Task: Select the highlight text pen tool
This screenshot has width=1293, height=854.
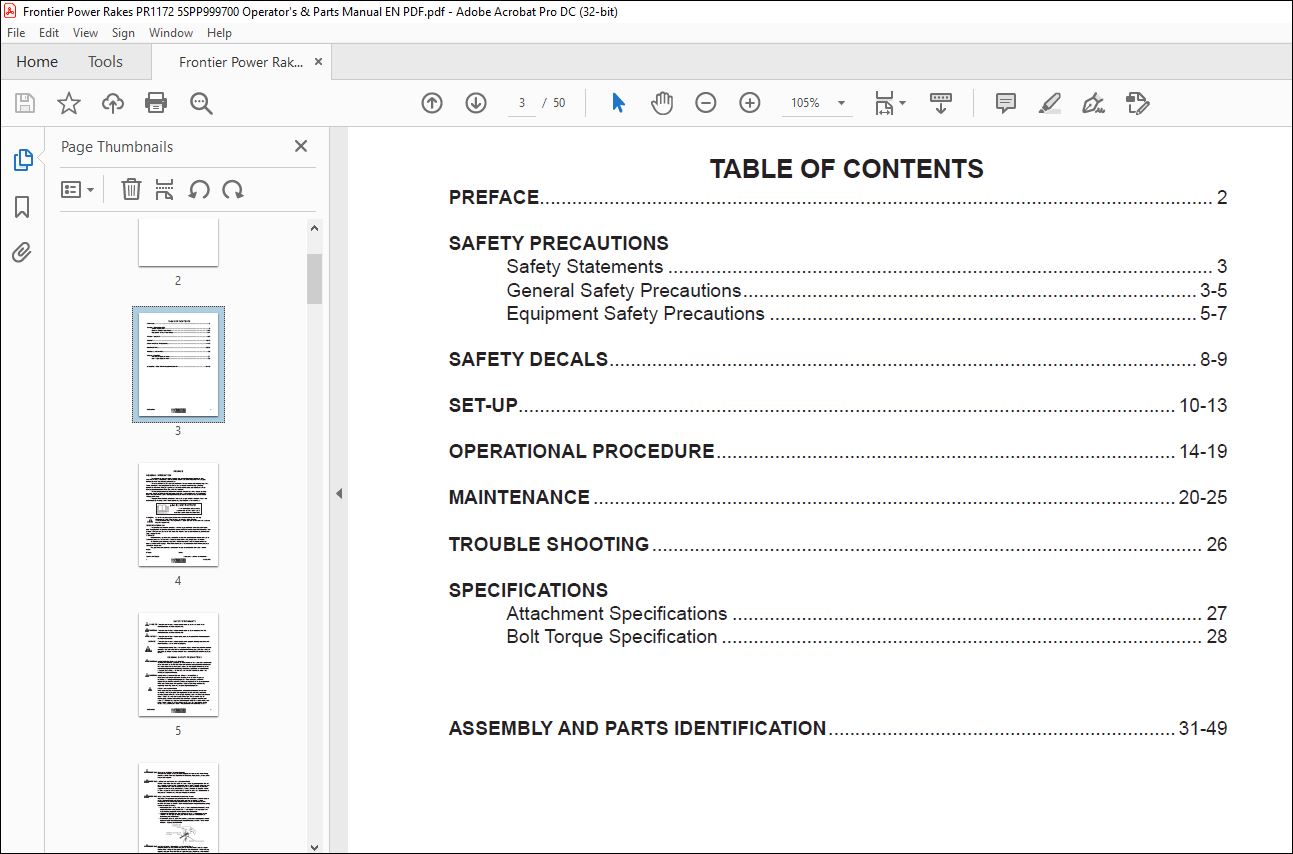Action: [1049, 103]
